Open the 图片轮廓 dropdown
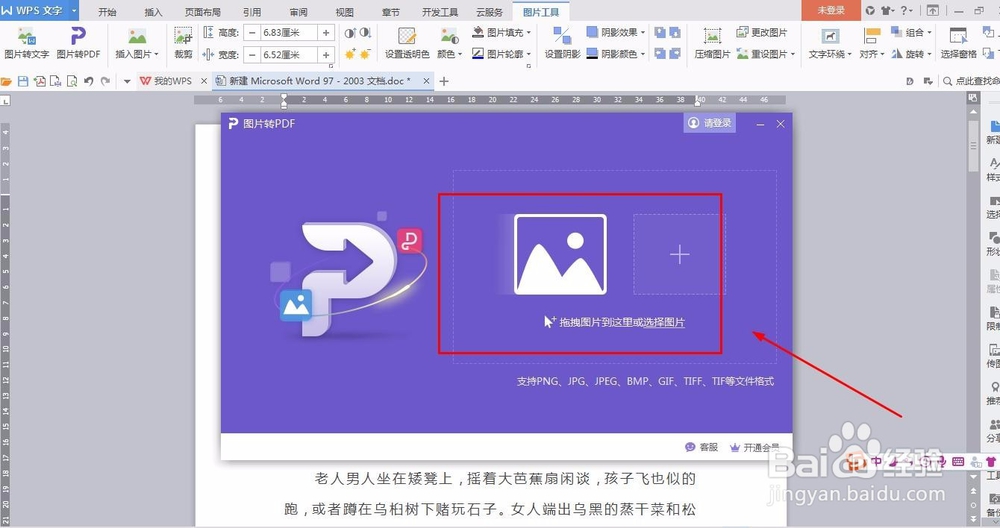Image resolution: width=1000 pixels, height=528 pixels. coord(501,54)
